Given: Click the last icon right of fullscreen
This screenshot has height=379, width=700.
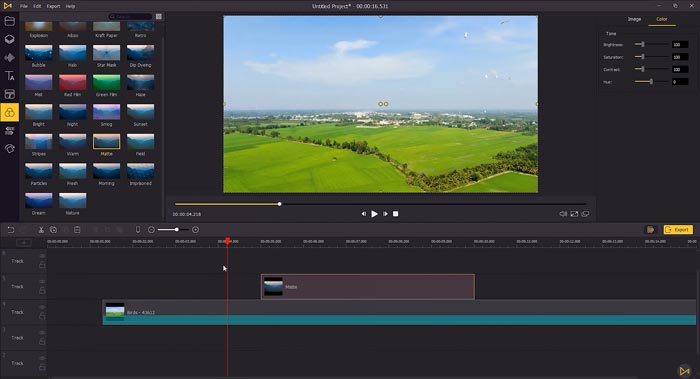Looking at the screenshot, I should 585,214.
